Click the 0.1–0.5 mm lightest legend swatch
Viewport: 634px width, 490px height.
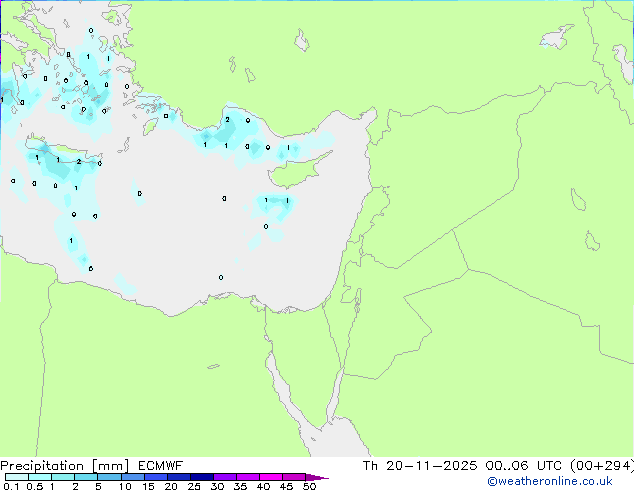(17, 477)
